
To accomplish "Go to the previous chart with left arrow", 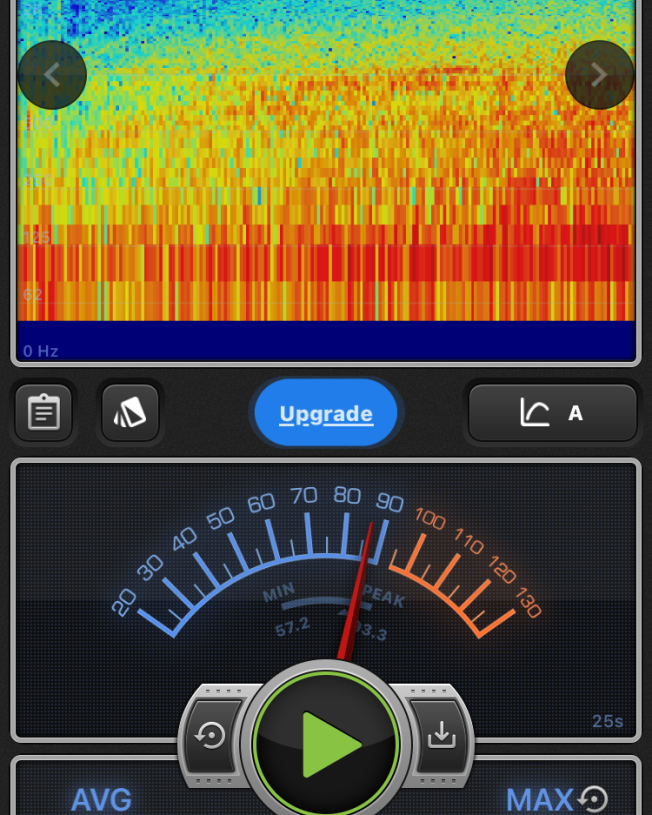I will click(x=52, y=75).
